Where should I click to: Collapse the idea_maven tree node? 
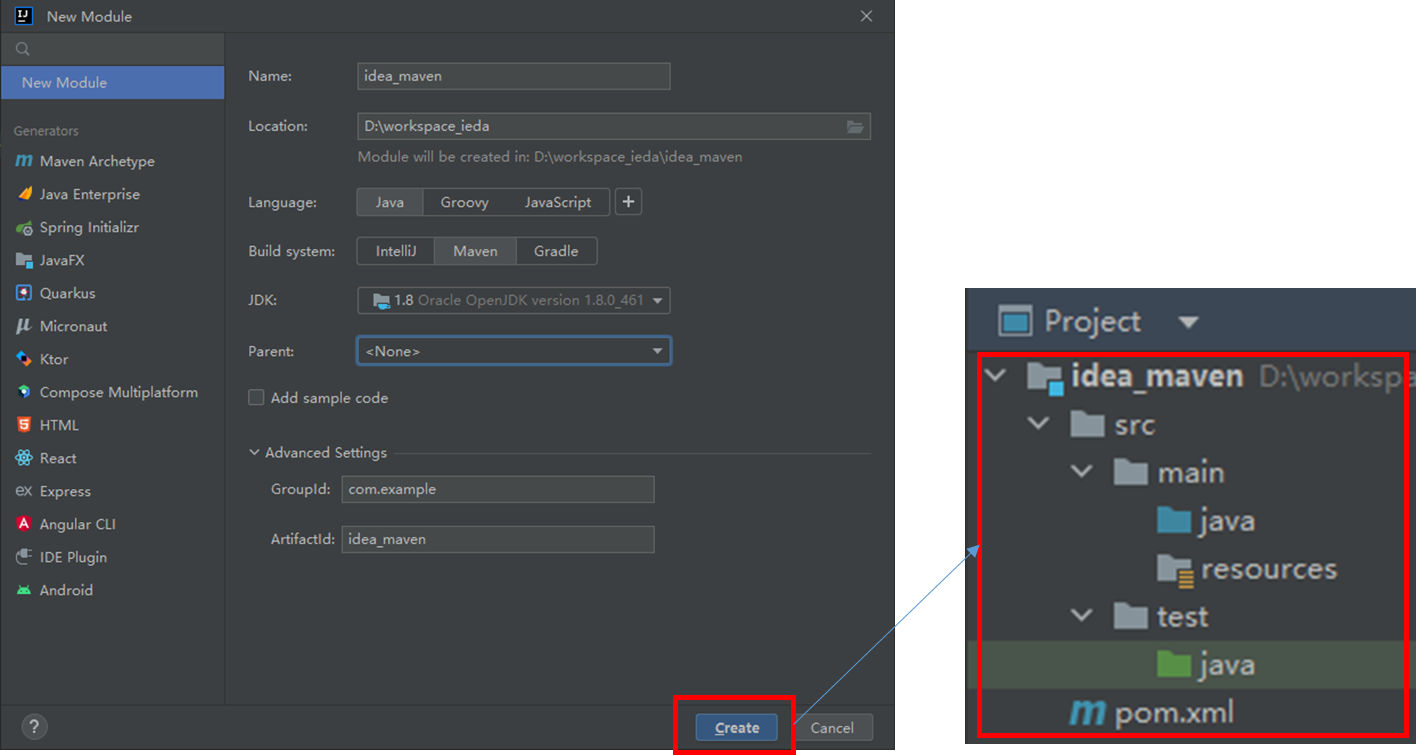click(x=994, y=376)
